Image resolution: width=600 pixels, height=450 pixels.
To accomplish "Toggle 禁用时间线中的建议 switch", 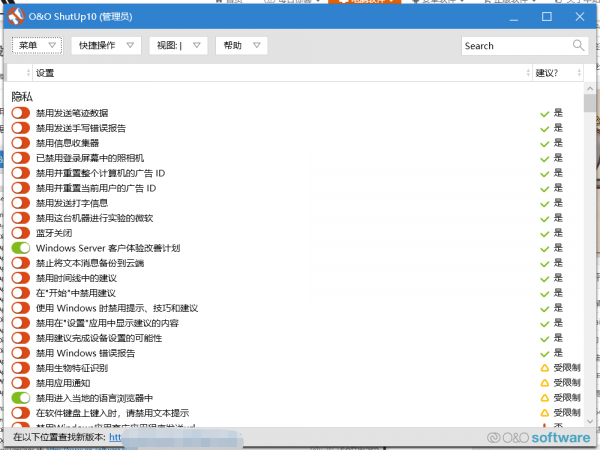I will point(21,278).
